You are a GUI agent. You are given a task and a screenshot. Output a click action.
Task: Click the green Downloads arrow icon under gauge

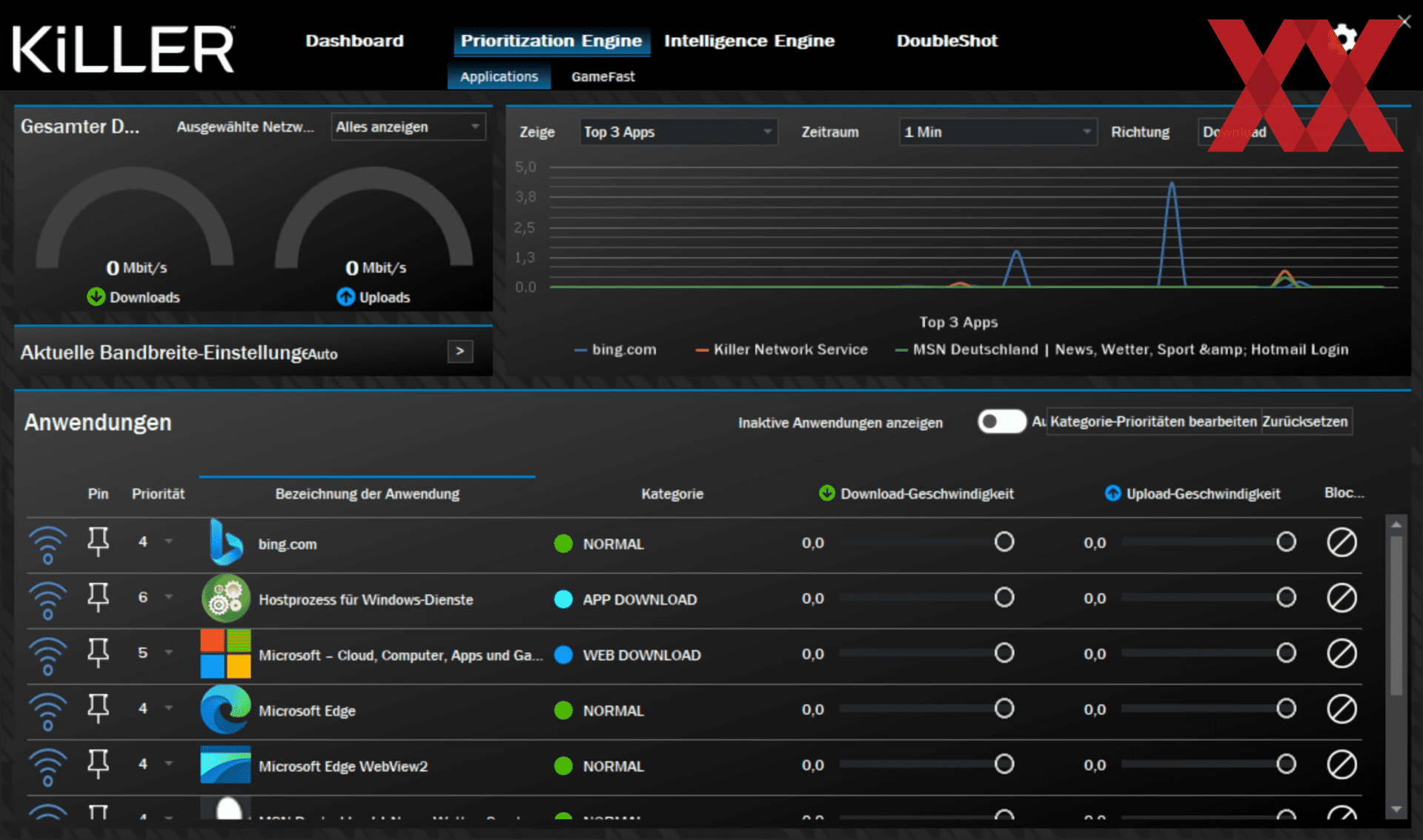[x=96, y=297]
